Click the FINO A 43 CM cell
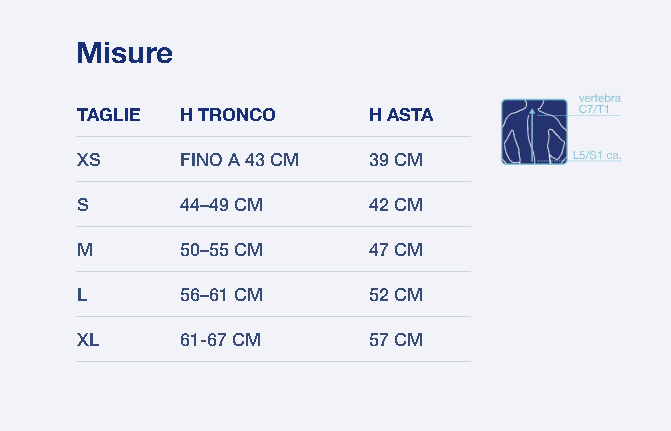Image resolution: width=671 pixels, height=431 pixels. pos(239,160)
